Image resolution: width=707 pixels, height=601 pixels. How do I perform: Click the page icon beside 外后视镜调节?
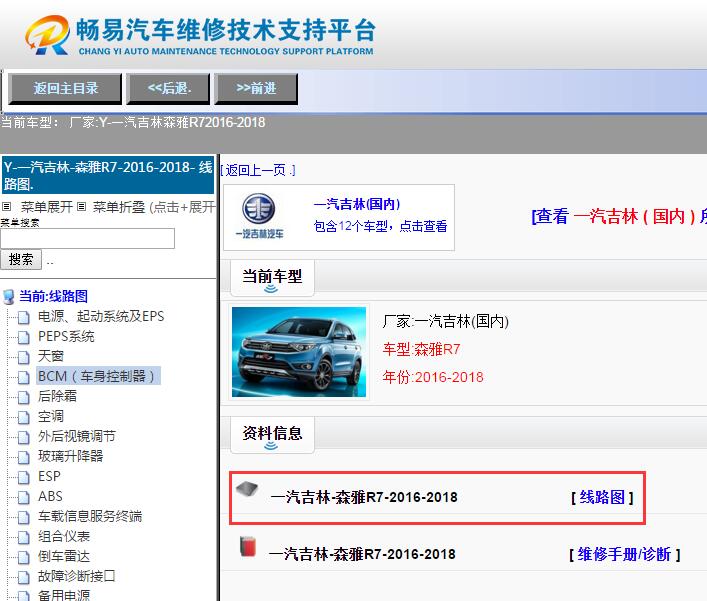[24, 437]
